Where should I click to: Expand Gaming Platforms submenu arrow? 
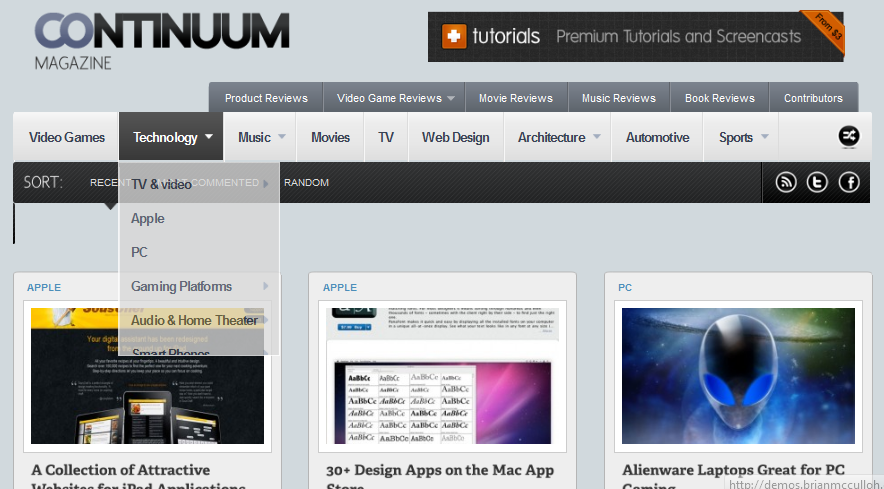pos(266,286)
